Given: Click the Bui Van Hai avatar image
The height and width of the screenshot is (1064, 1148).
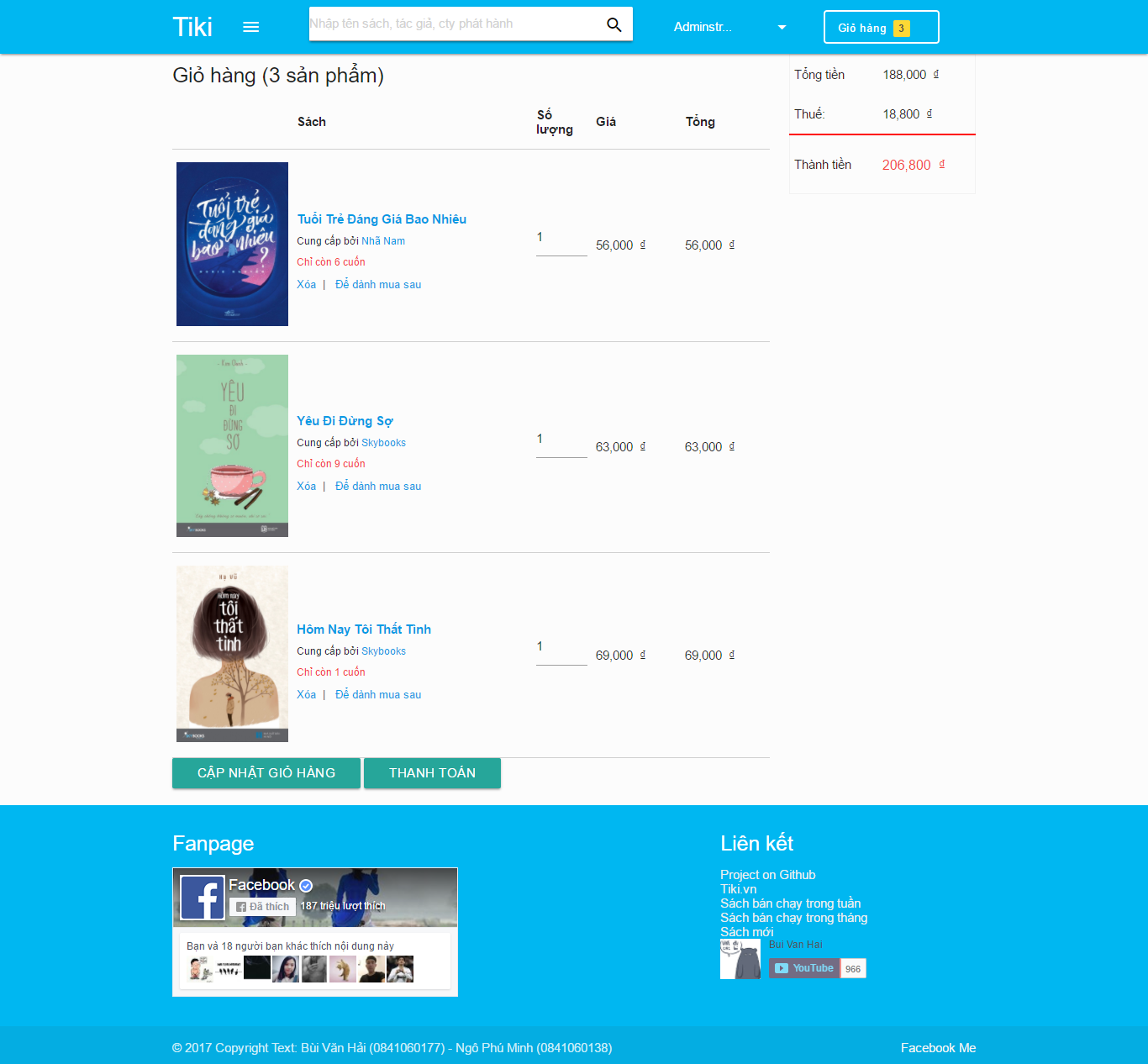Looking at the screenshot, I should 740,959.
